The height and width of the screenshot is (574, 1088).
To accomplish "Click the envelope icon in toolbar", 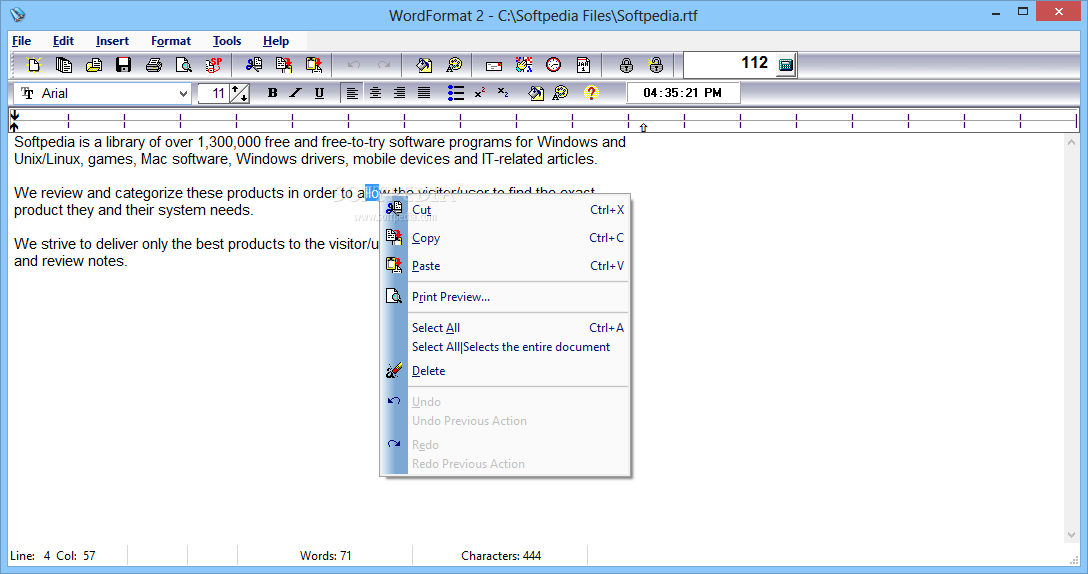I will tap(494, 66).
